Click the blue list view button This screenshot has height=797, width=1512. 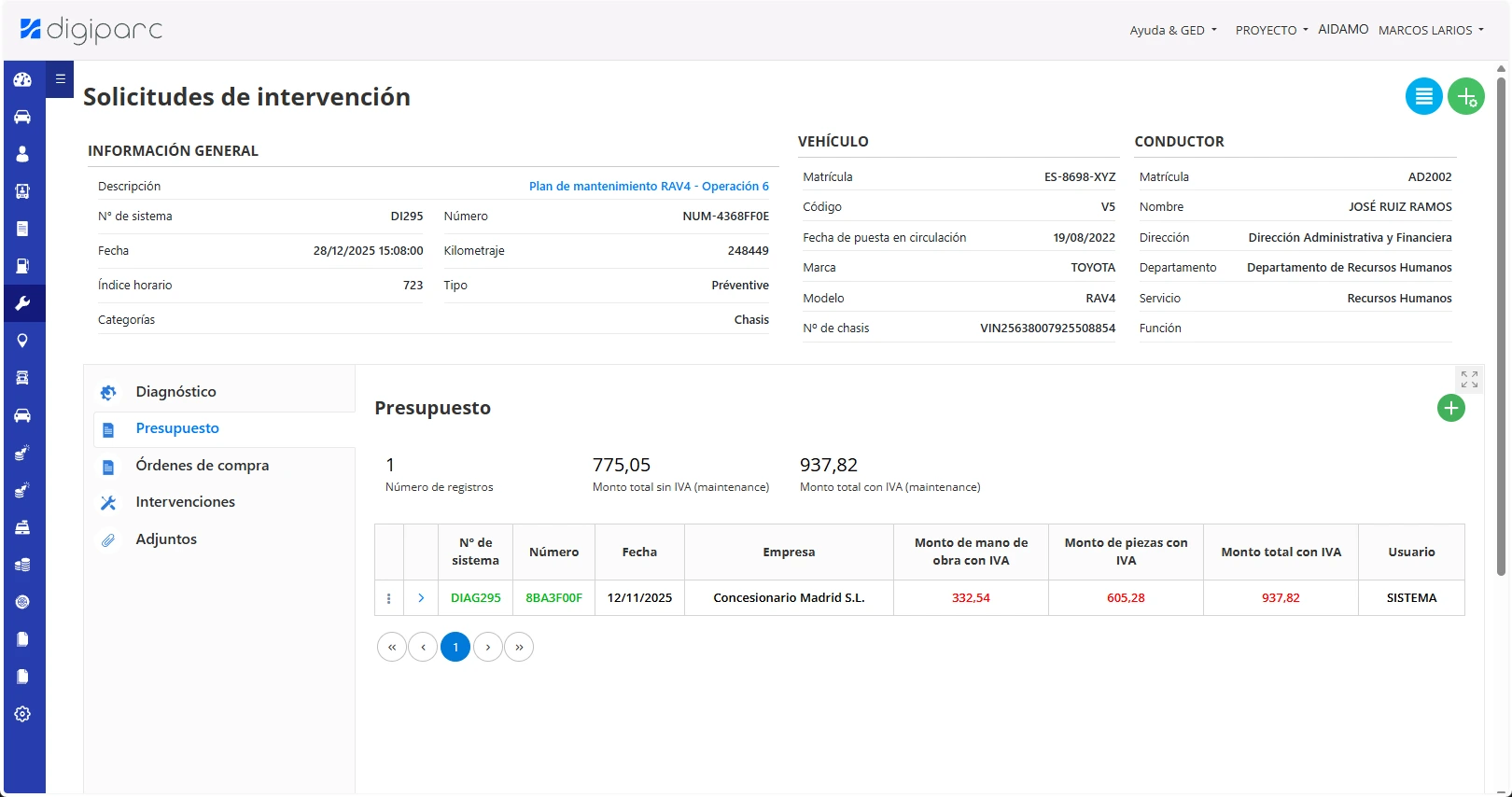pyautogui.click(x=1423, y=96)
